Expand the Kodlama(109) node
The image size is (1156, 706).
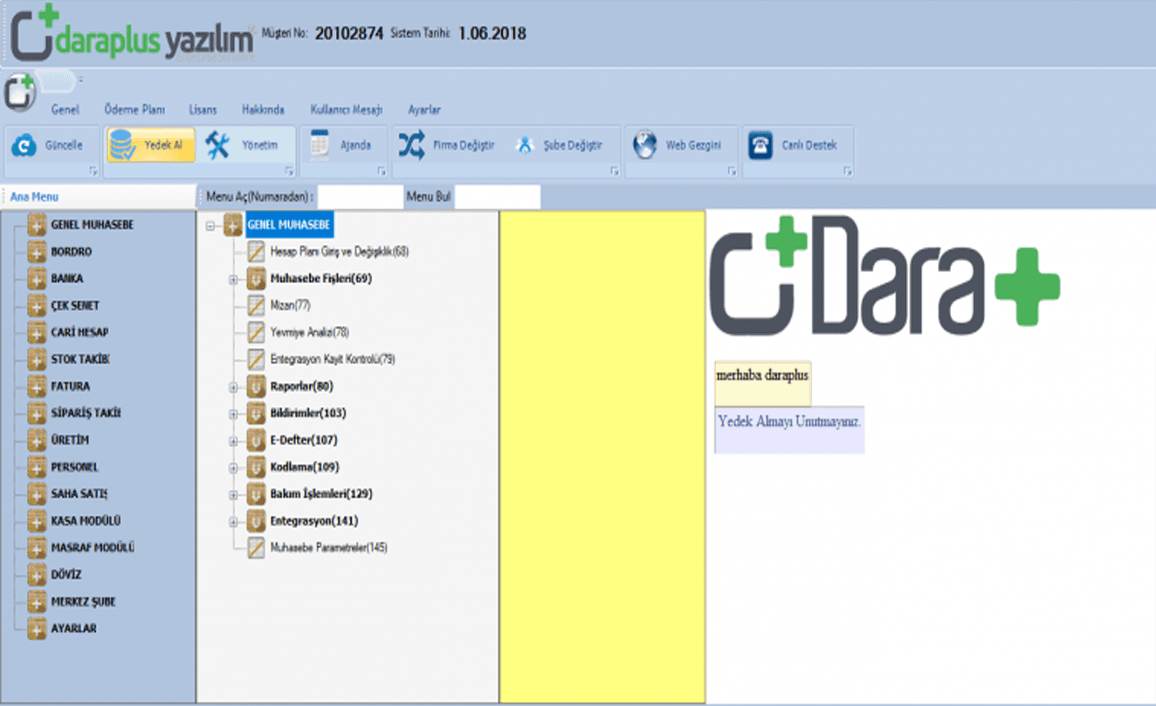(x=233, y=468)
